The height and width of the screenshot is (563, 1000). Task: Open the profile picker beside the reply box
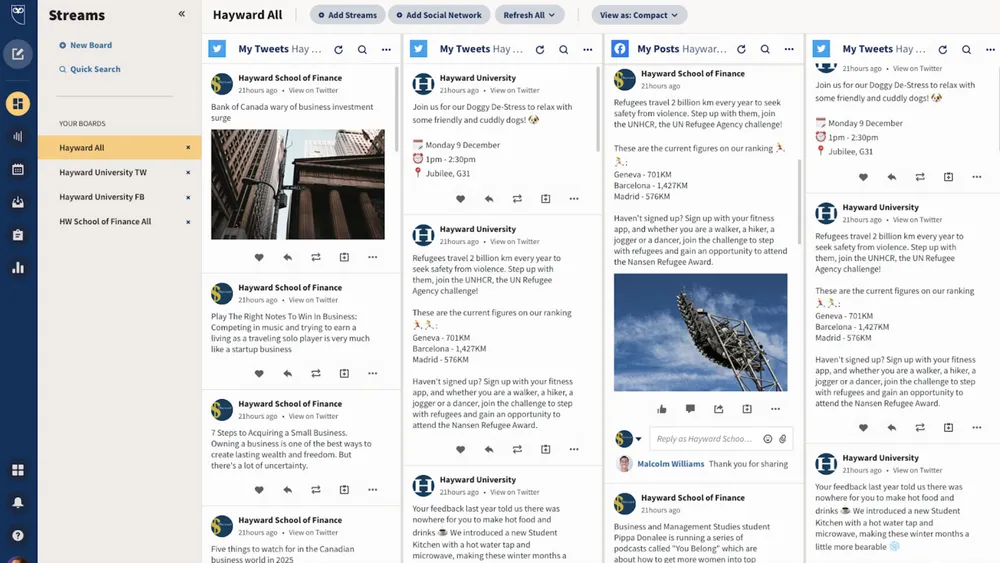[x=629, y=439]
